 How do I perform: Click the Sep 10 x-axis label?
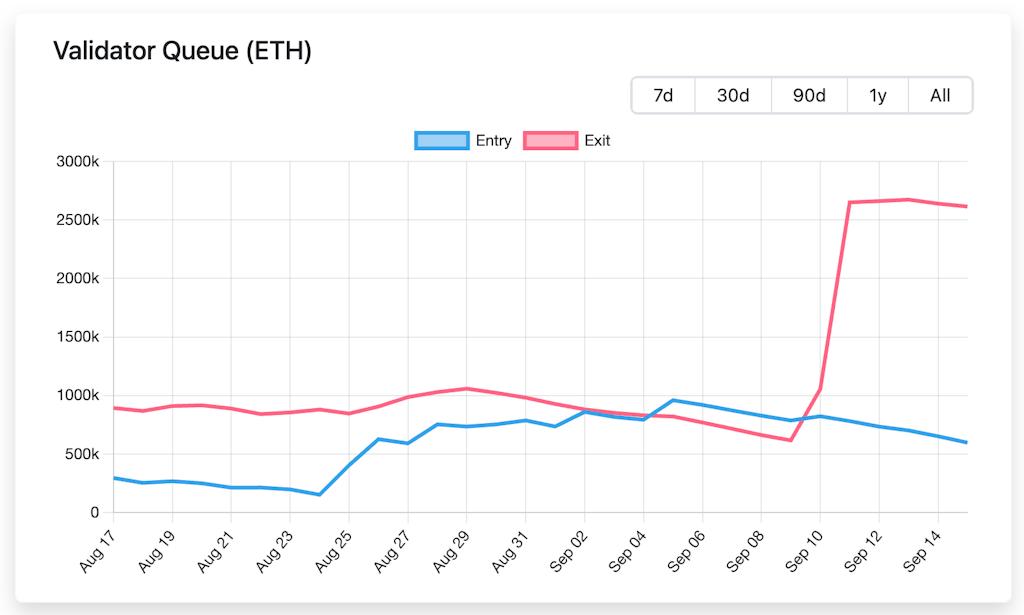pyautogui.click(x=805, y=547)
